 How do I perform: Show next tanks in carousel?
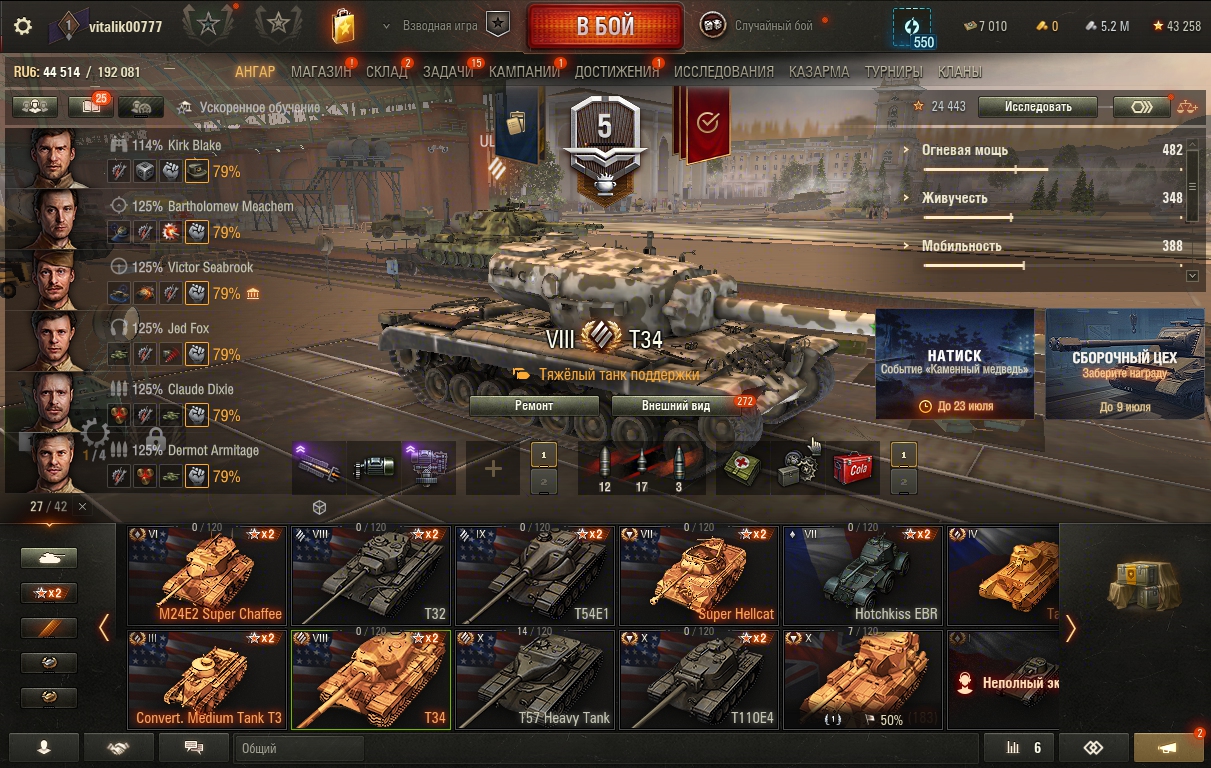pyautogui.click(x=1071, y=628)
